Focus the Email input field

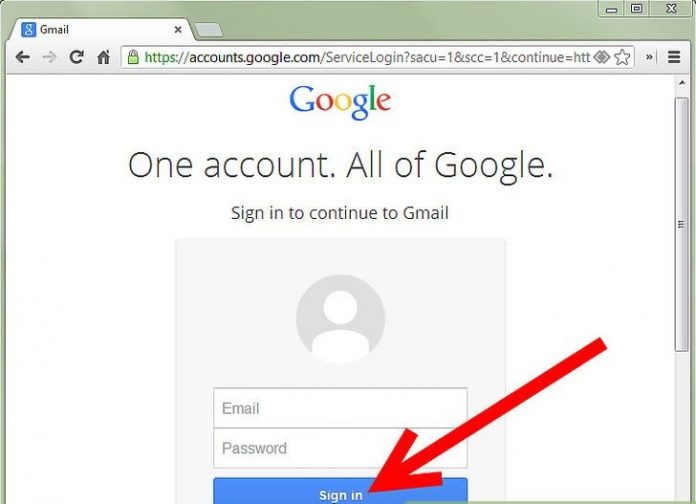click(x=340, y=408)
